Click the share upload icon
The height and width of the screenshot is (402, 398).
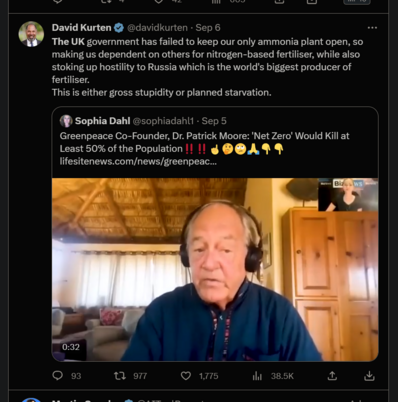coord(332,376)
